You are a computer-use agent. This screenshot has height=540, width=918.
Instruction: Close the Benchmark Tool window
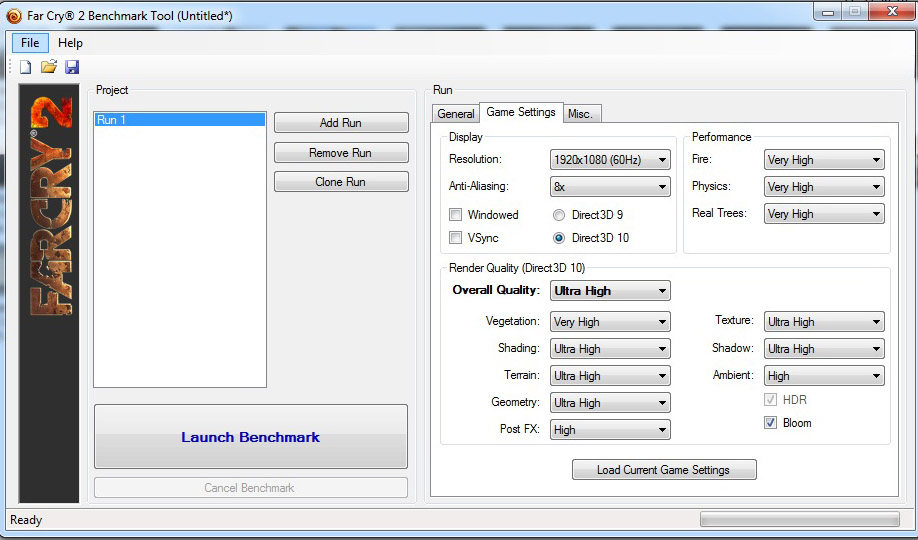point(892,11)
